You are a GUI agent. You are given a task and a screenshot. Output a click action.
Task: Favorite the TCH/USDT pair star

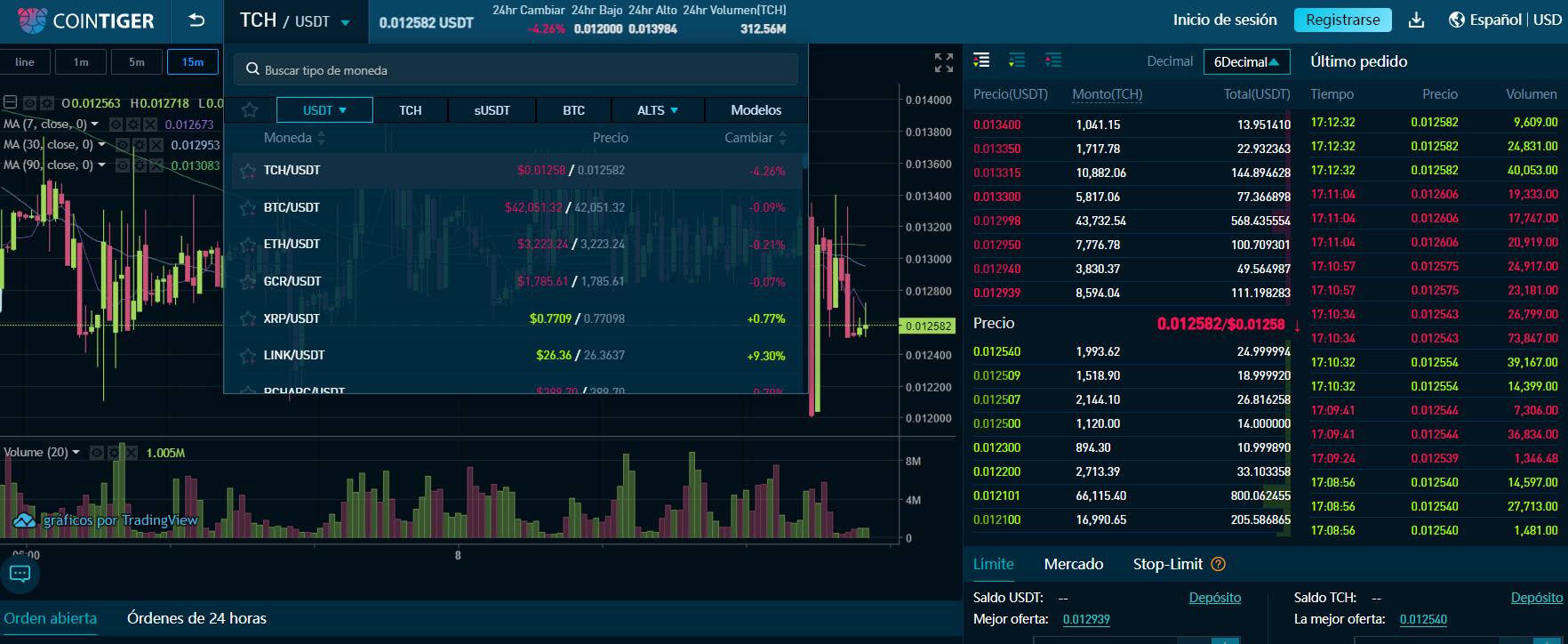coord(248,170)
